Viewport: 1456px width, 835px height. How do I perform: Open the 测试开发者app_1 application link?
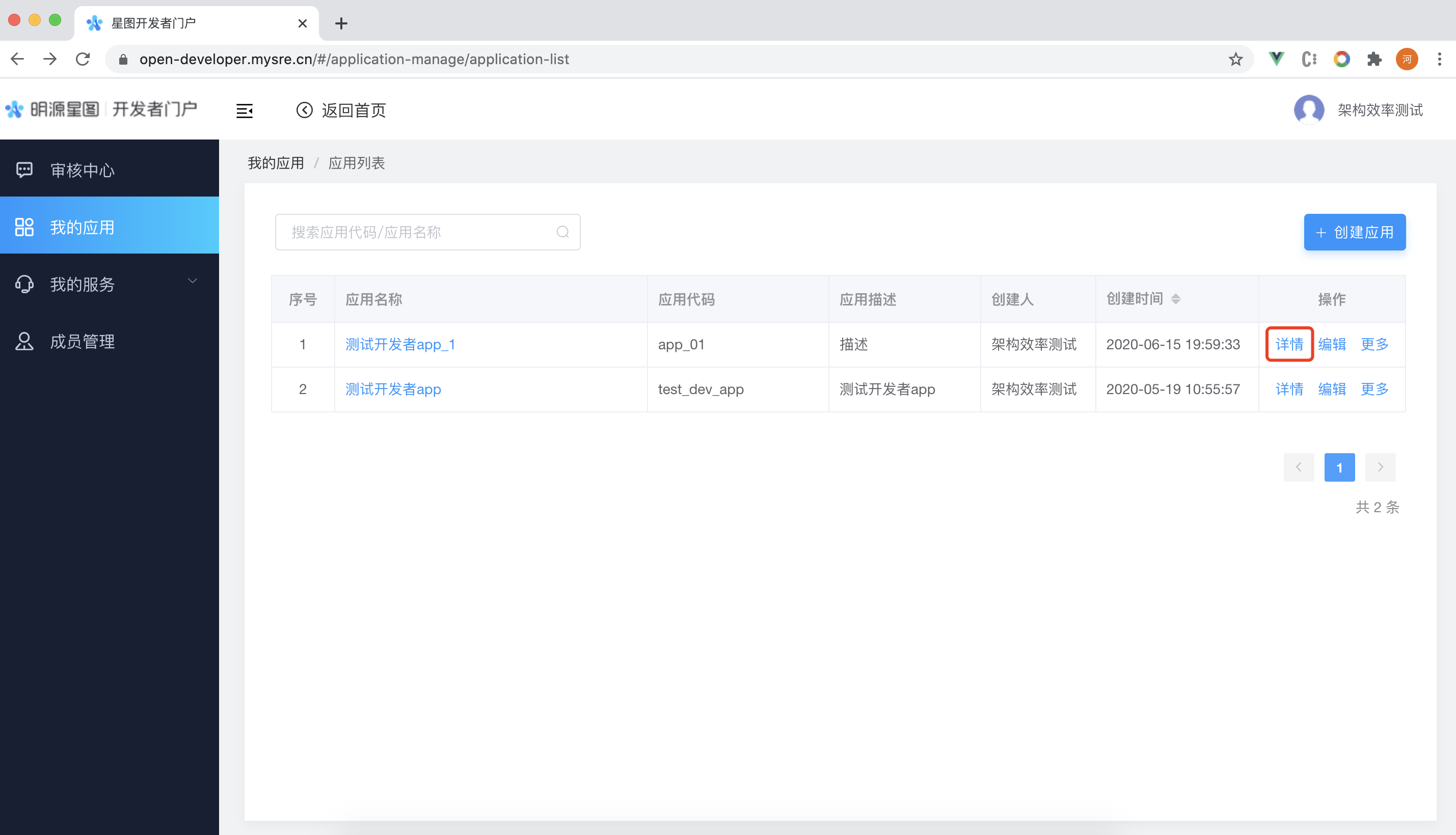pos(400,344)
